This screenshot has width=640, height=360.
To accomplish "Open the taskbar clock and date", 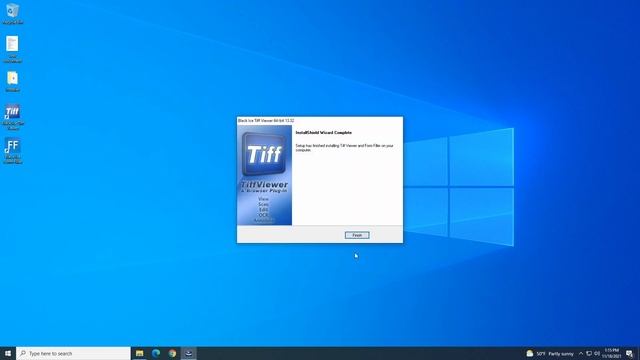I will 611,353.
